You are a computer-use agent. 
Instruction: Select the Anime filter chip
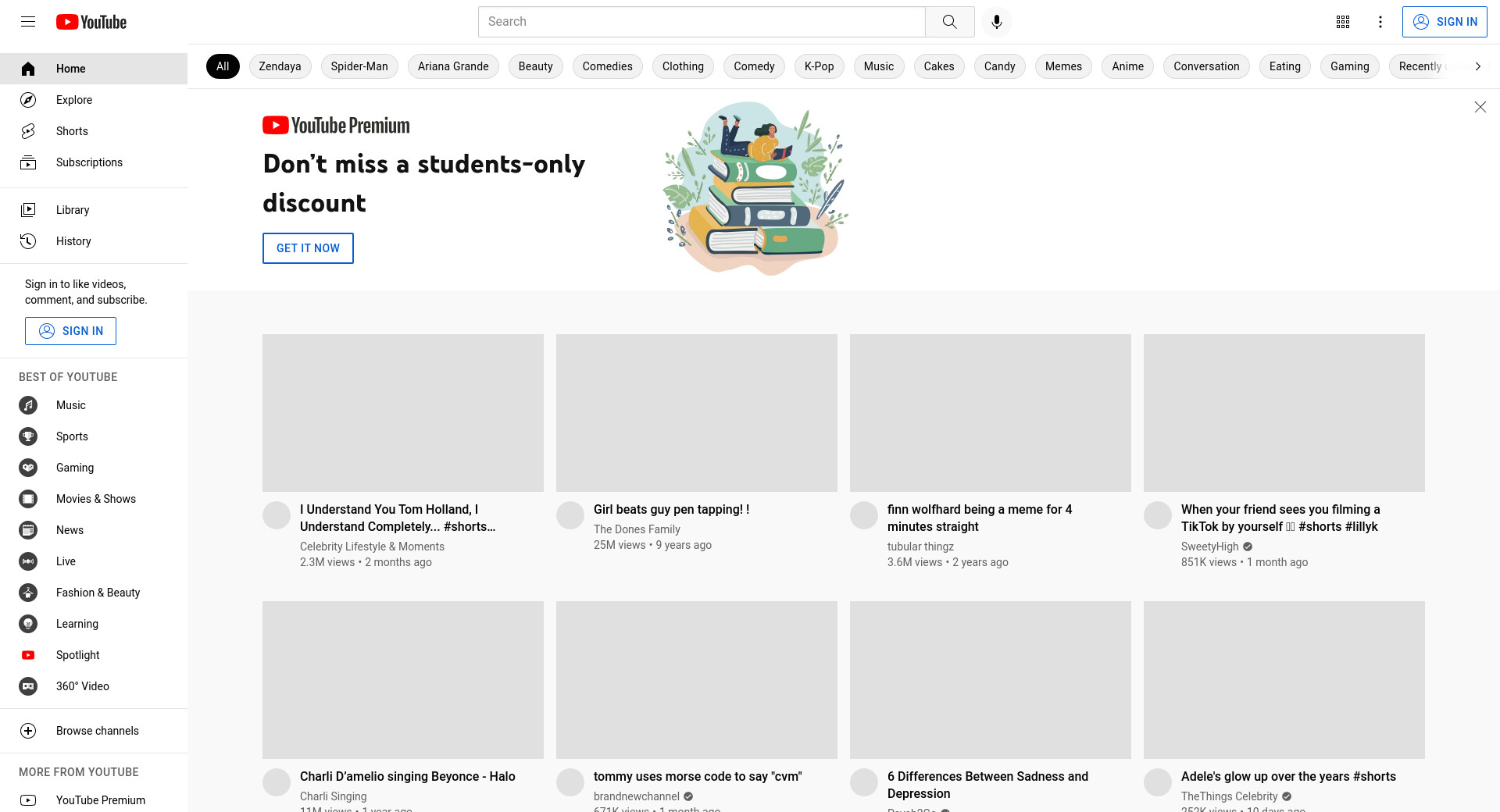pos(1127,66)
